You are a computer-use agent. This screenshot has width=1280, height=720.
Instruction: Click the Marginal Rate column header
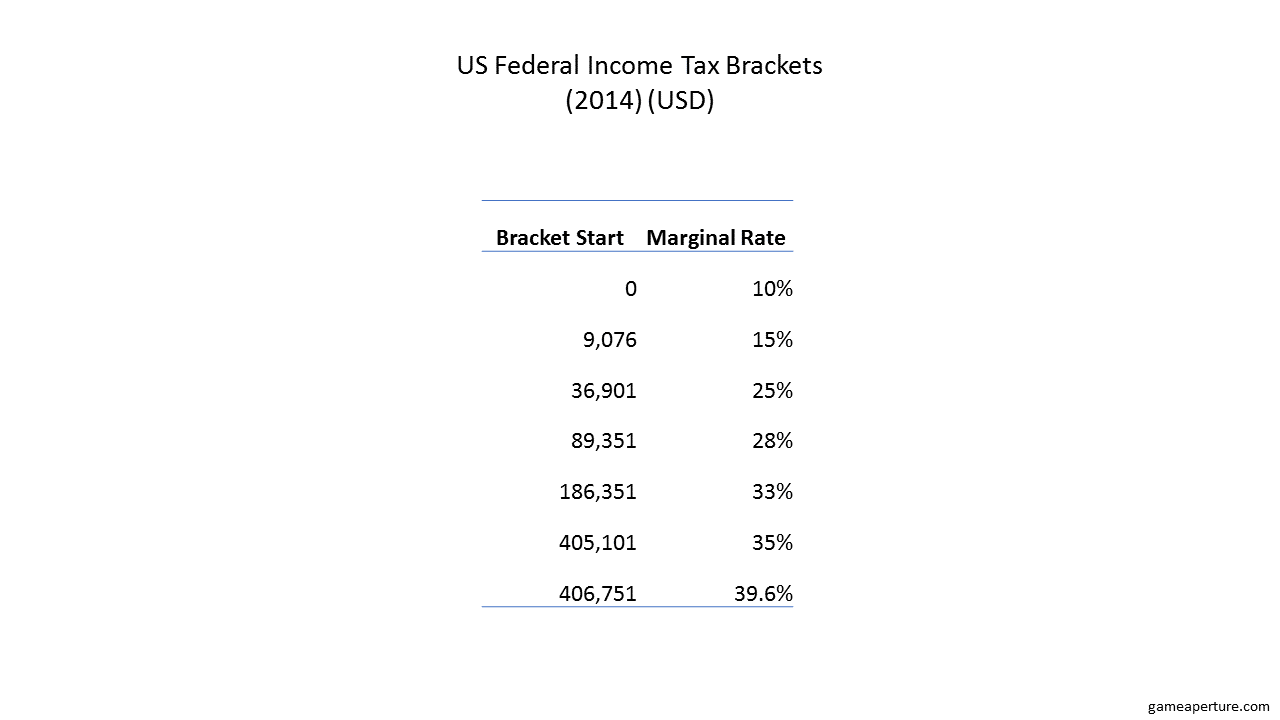(716, 238)
